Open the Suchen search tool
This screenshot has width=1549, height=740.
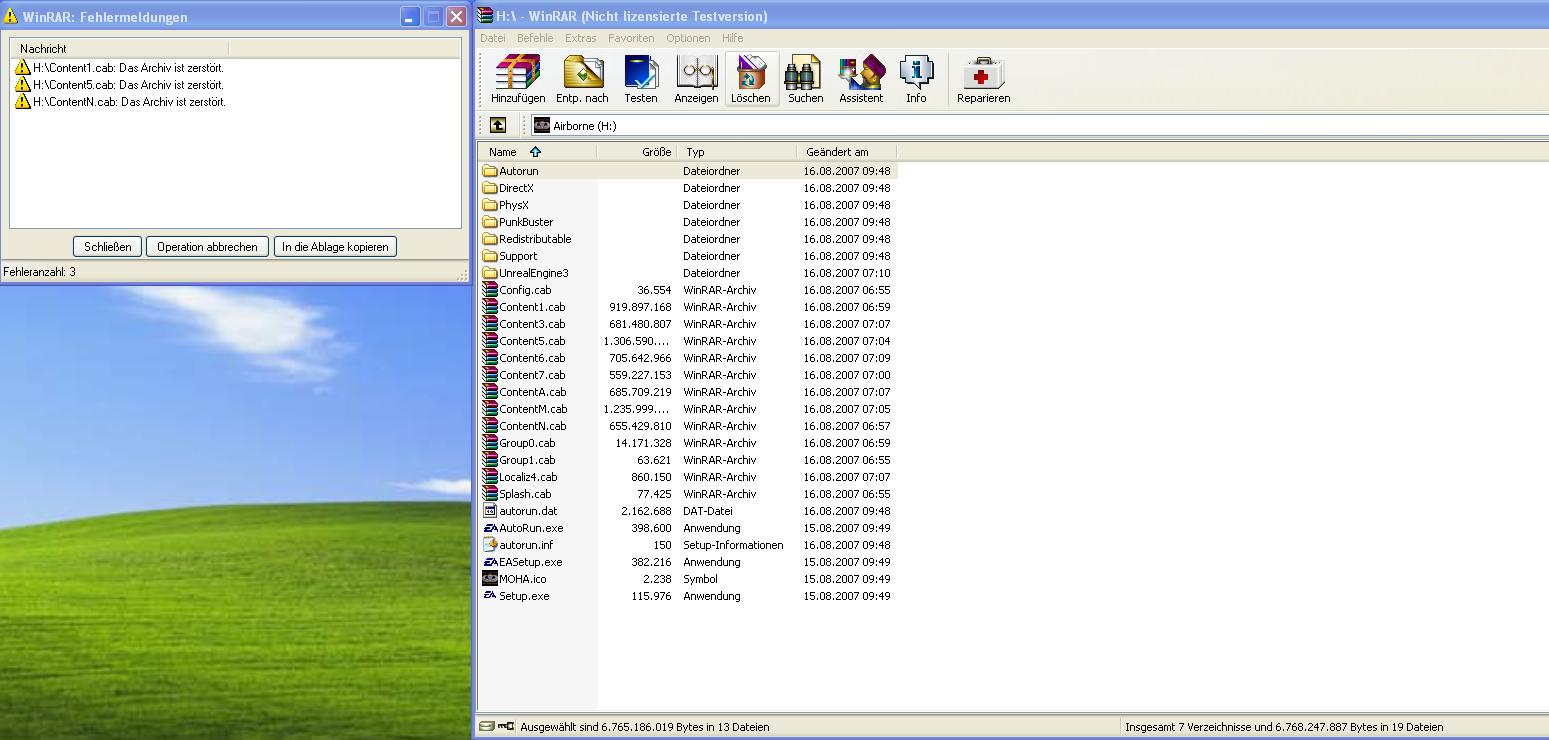(805, 79)
